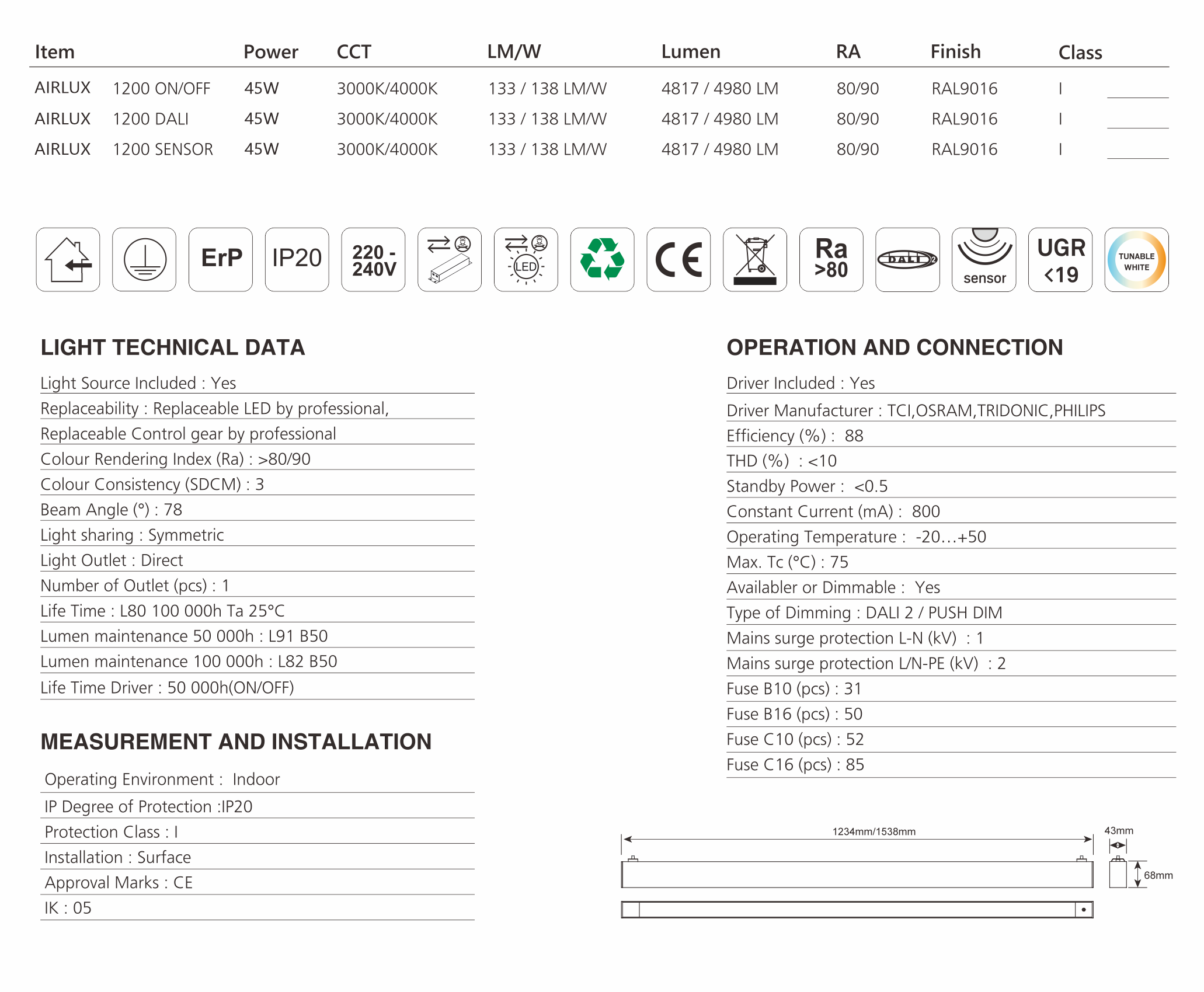
Task: Click the CCT column header
Action: click(354, 52)
